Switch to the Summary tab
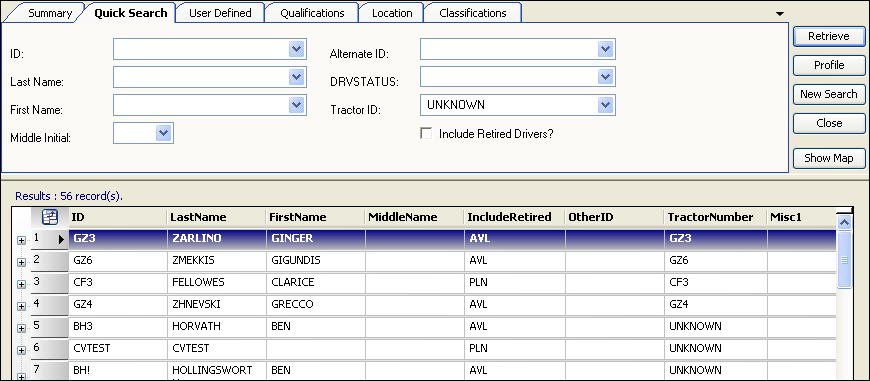Screen dimensions: 870x381 click(50, 13)
